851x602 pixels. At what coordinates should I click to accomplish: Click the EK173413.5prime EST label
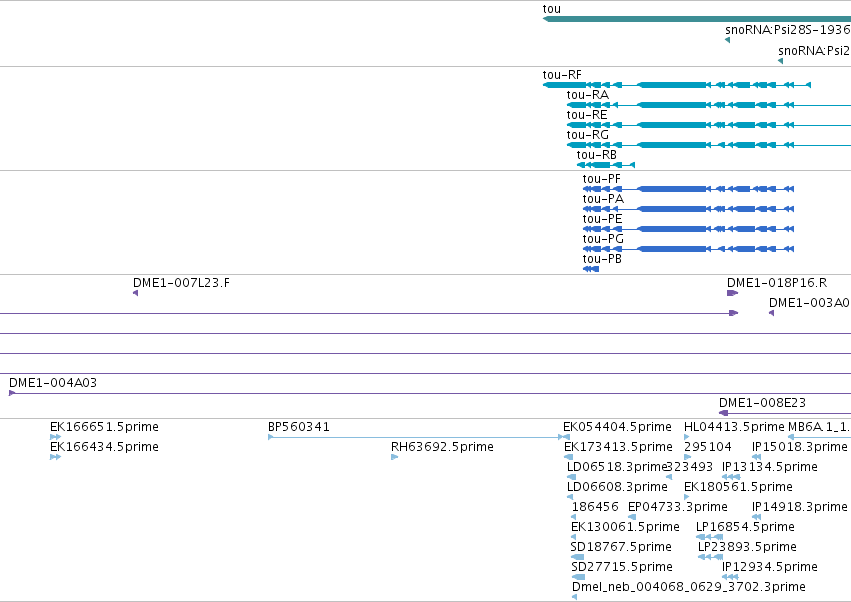[618, 447]
